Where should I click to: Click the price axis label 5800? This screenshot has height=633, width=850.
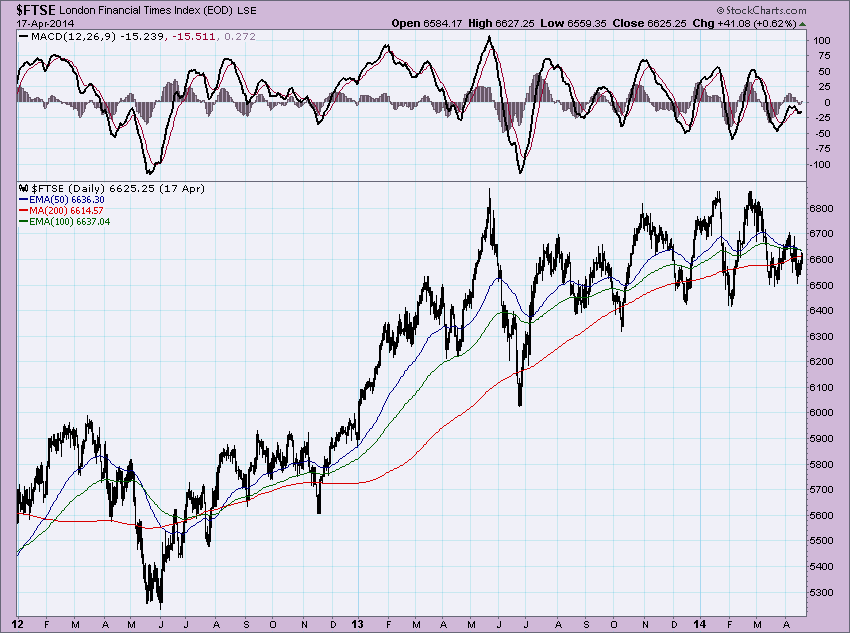click(x=822, y=464)
